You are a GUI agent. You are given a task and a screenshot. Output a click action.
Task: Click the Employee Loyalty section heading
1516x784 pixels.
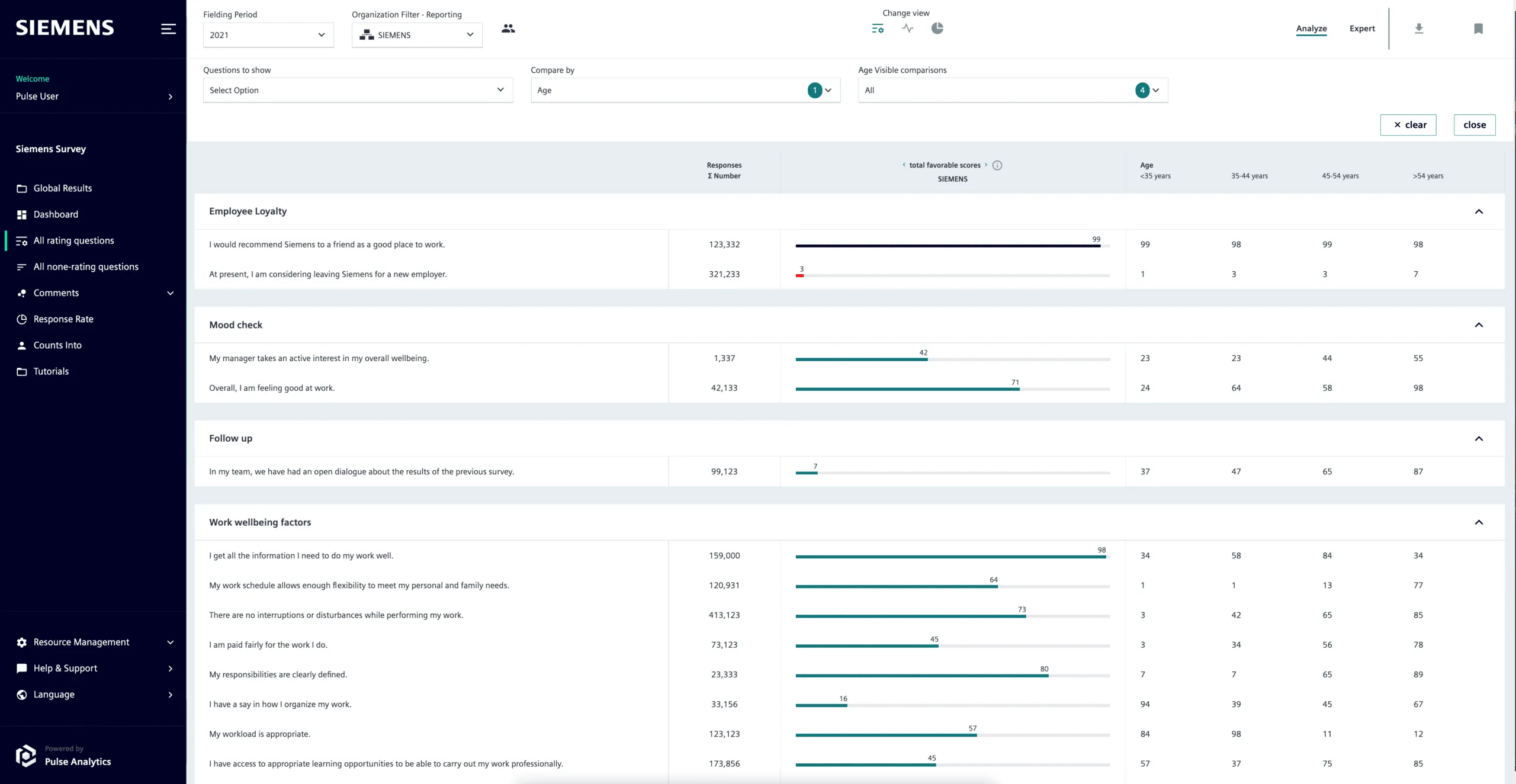[248, 211]
